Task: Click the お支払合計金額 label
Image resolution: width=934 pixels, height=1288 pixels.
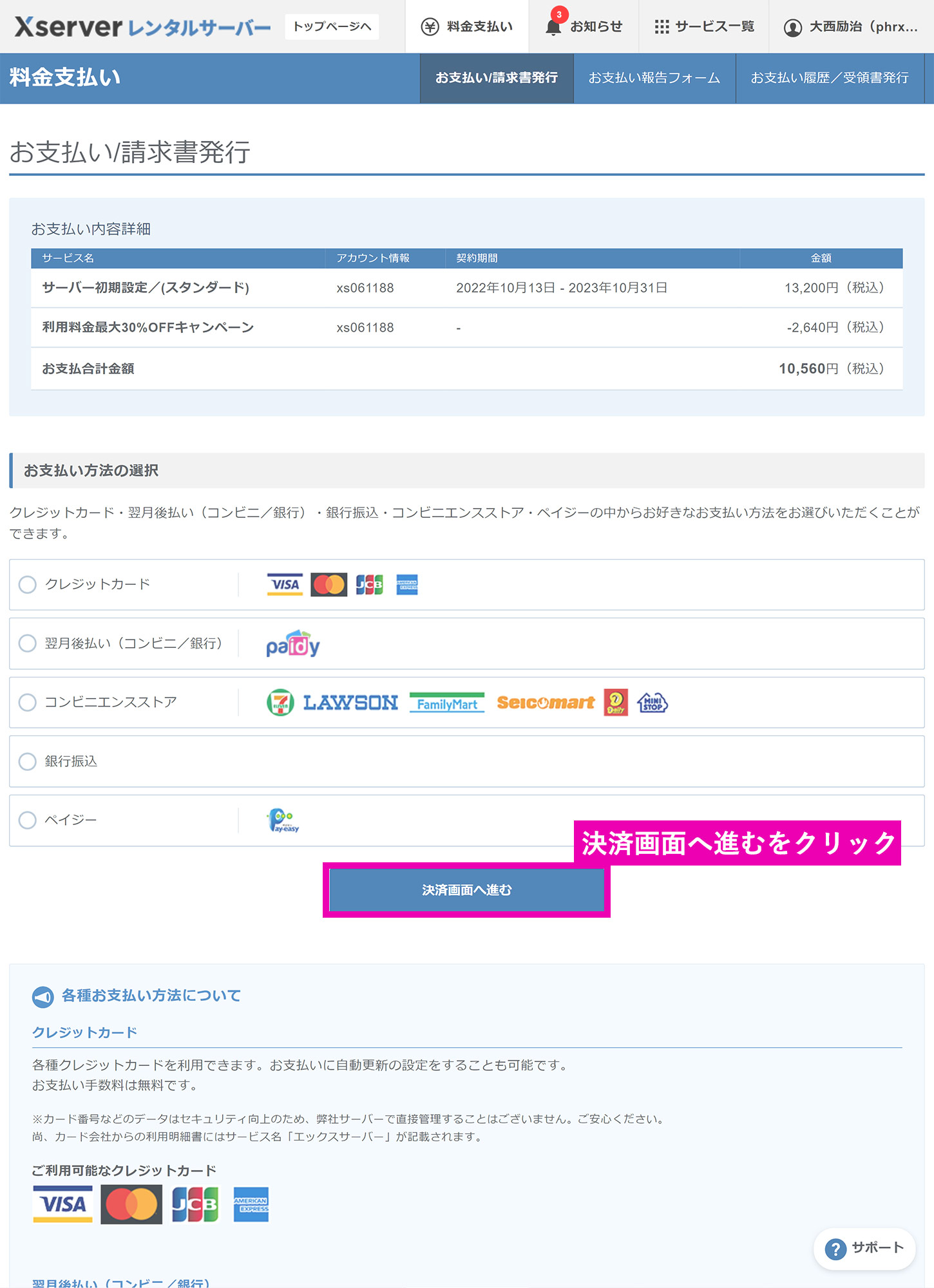Action: (88, 369)
